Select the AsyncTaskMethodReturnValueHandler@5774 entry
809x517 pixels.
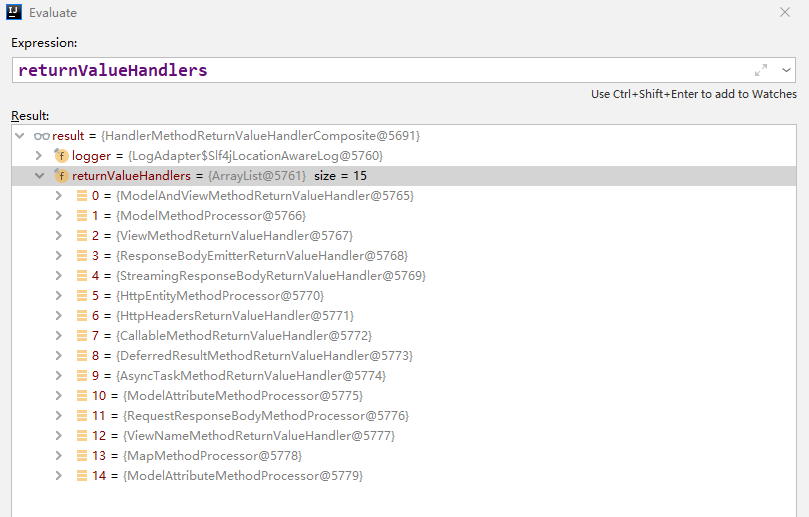[251, 376]
